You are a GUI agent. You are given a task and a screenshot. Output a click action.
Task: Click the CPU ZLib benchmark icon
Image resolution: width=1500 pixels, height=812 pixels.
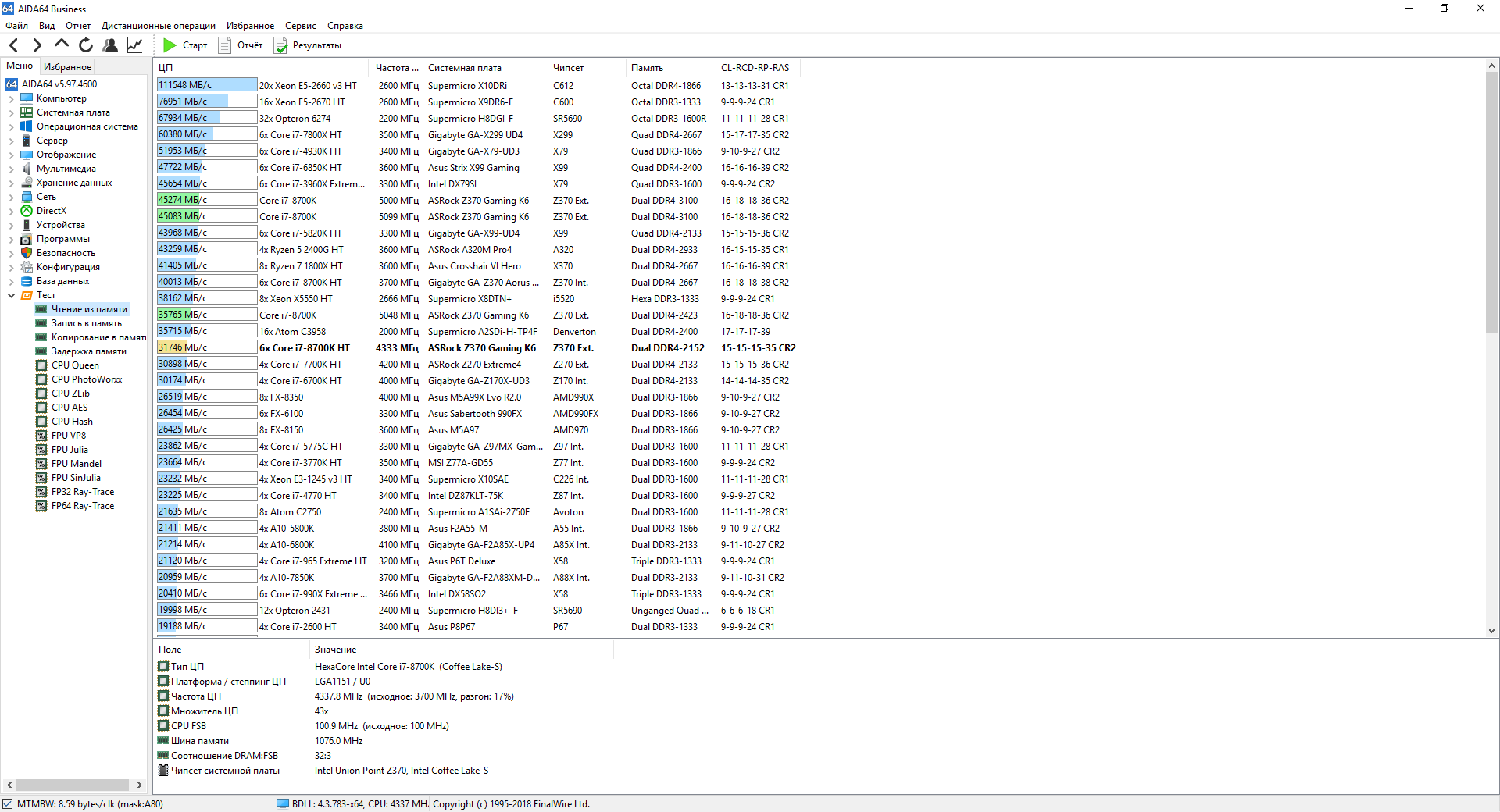click(41, 394)
